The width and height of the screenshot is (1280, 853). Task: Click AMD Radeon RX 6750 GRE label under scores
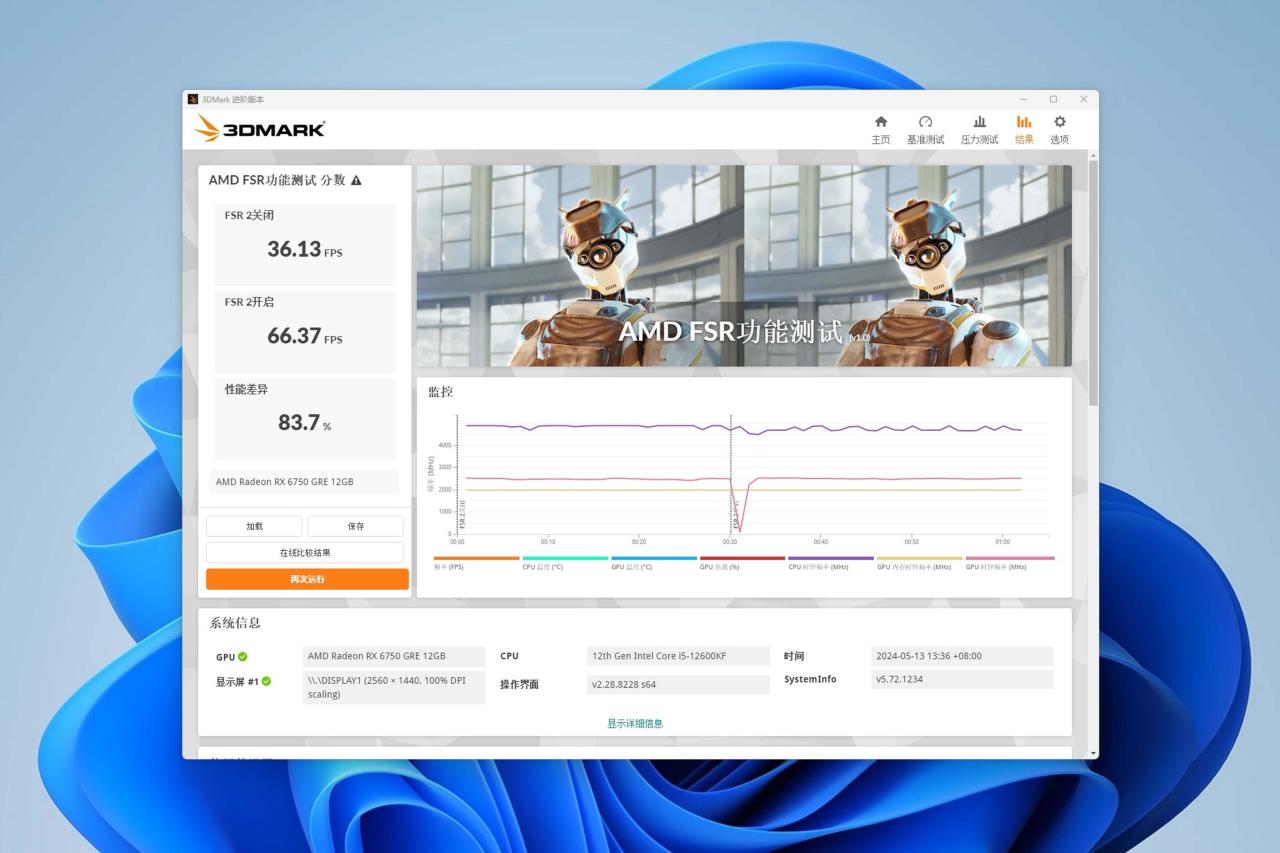[x=304, y=482]
